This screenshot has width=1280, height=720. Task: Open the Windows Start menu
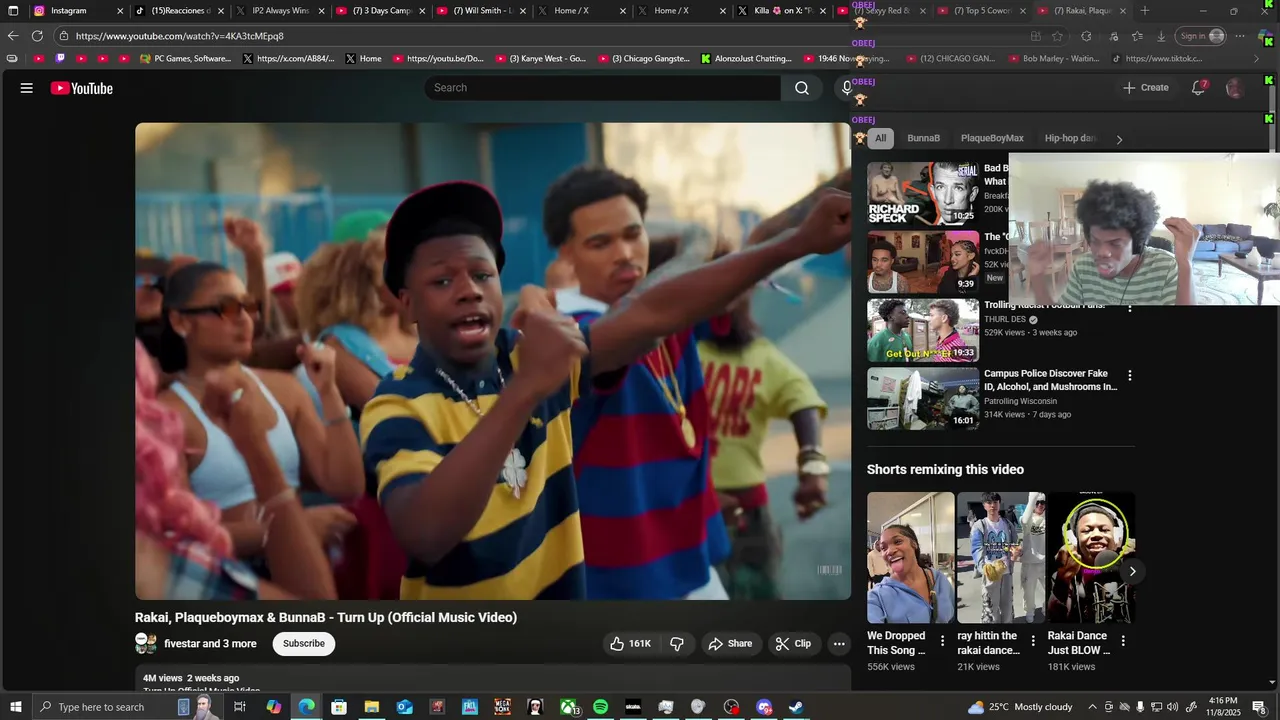[x=15, y=707]
